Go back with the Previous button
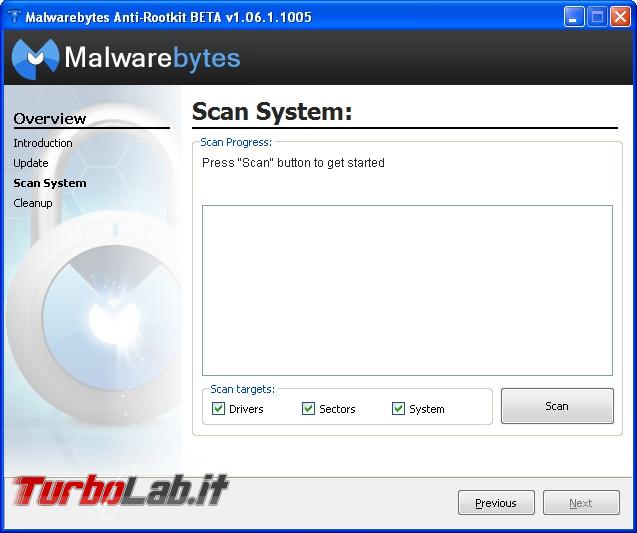637x533 pixels. [496, 503]
